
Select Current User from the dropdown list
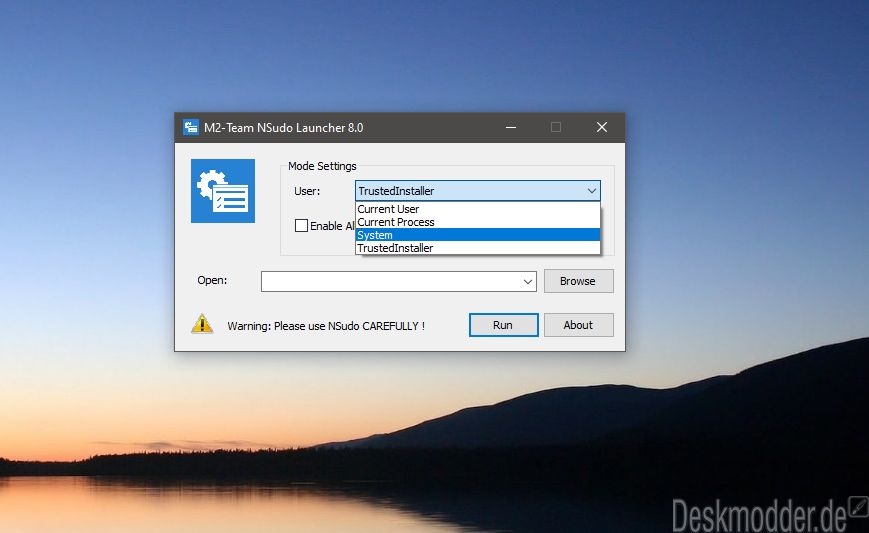[x=477, y=209]
